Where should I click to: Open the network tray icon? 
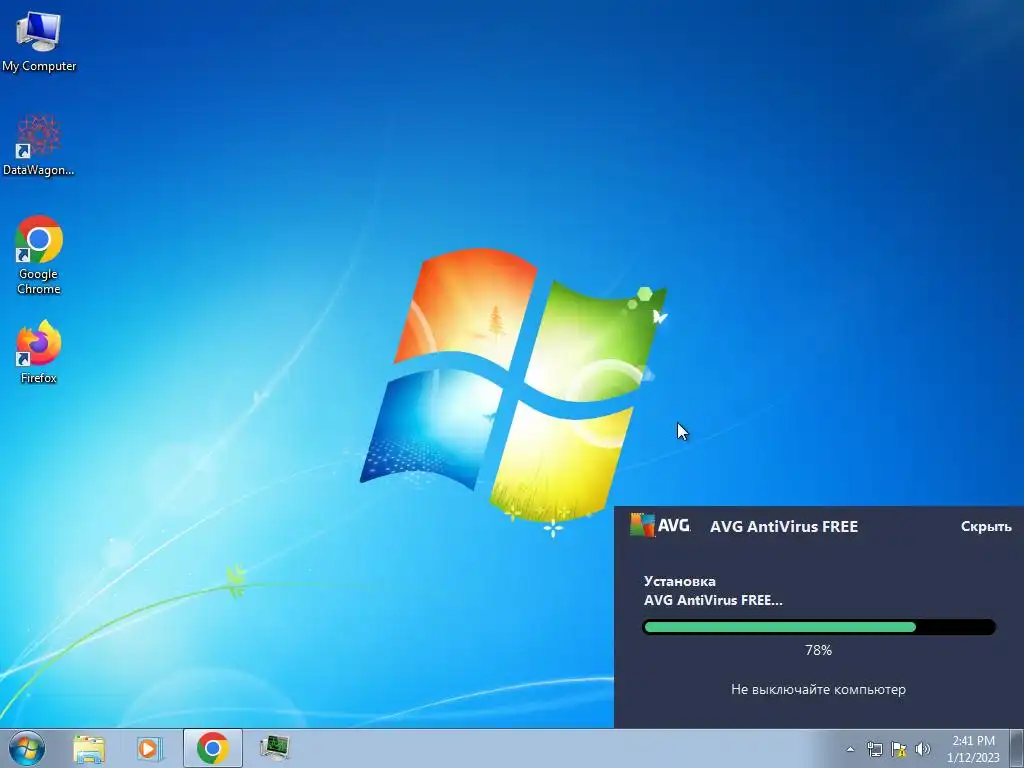[x=874, y=749]
